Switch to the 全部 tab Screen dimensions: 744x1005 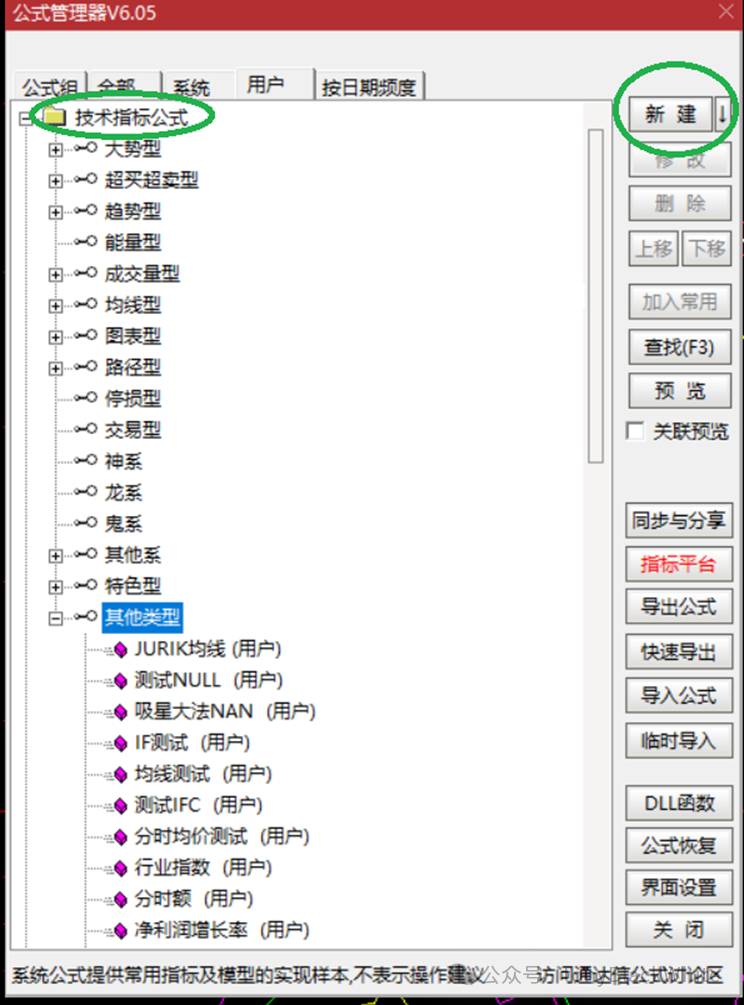click(124, 86)
